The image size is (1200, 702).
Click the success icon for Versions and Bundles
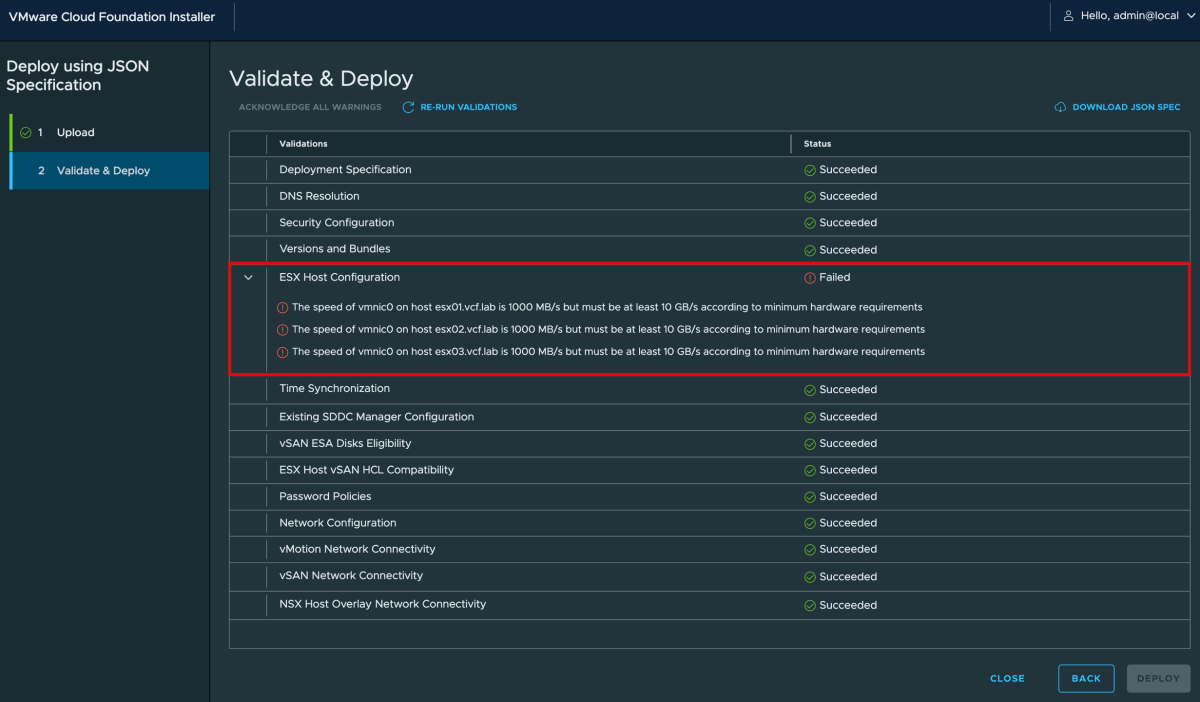pyautogui.click(x=810, y=250)
